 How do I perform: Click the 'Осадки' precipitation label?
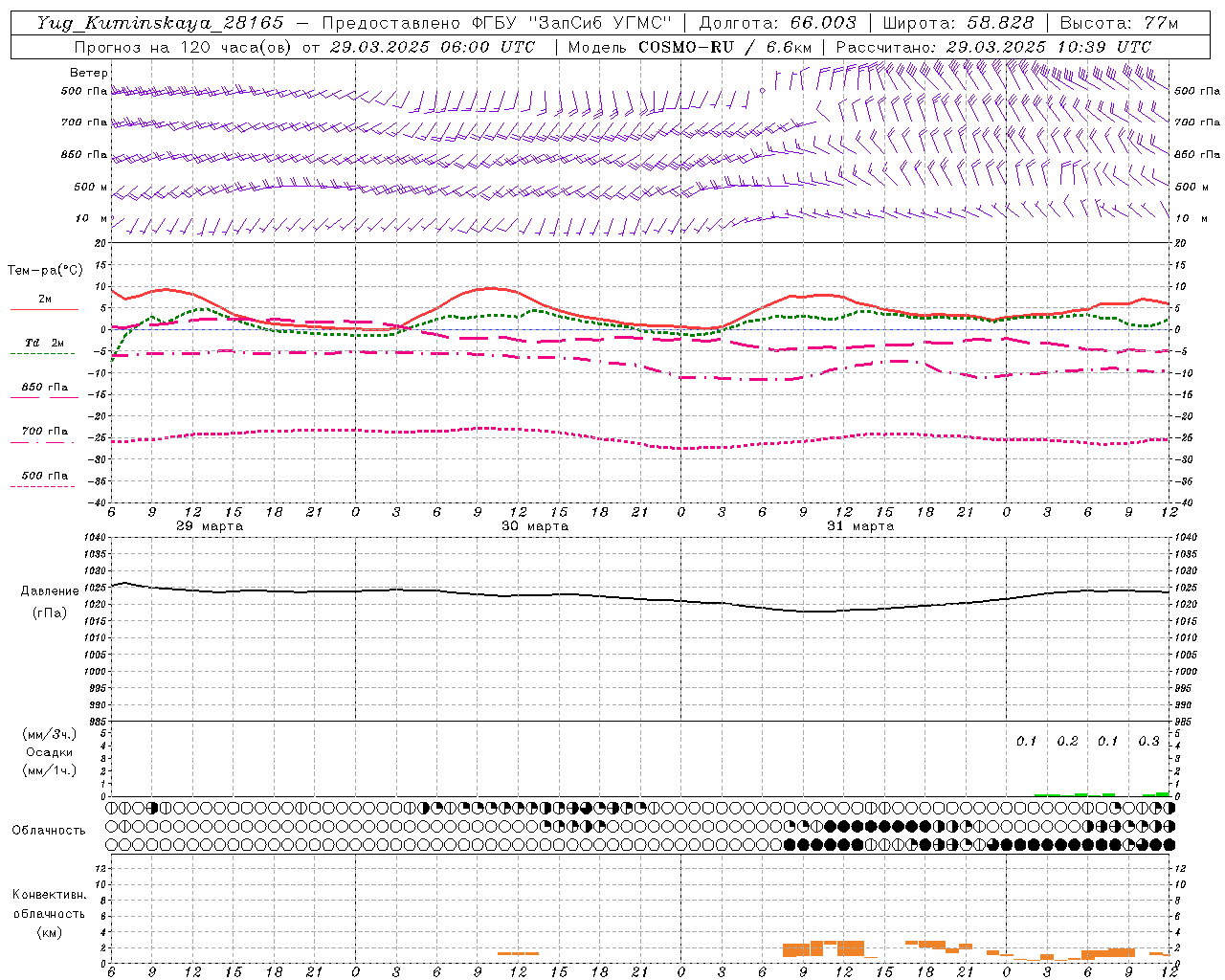[x=50, y=752]
